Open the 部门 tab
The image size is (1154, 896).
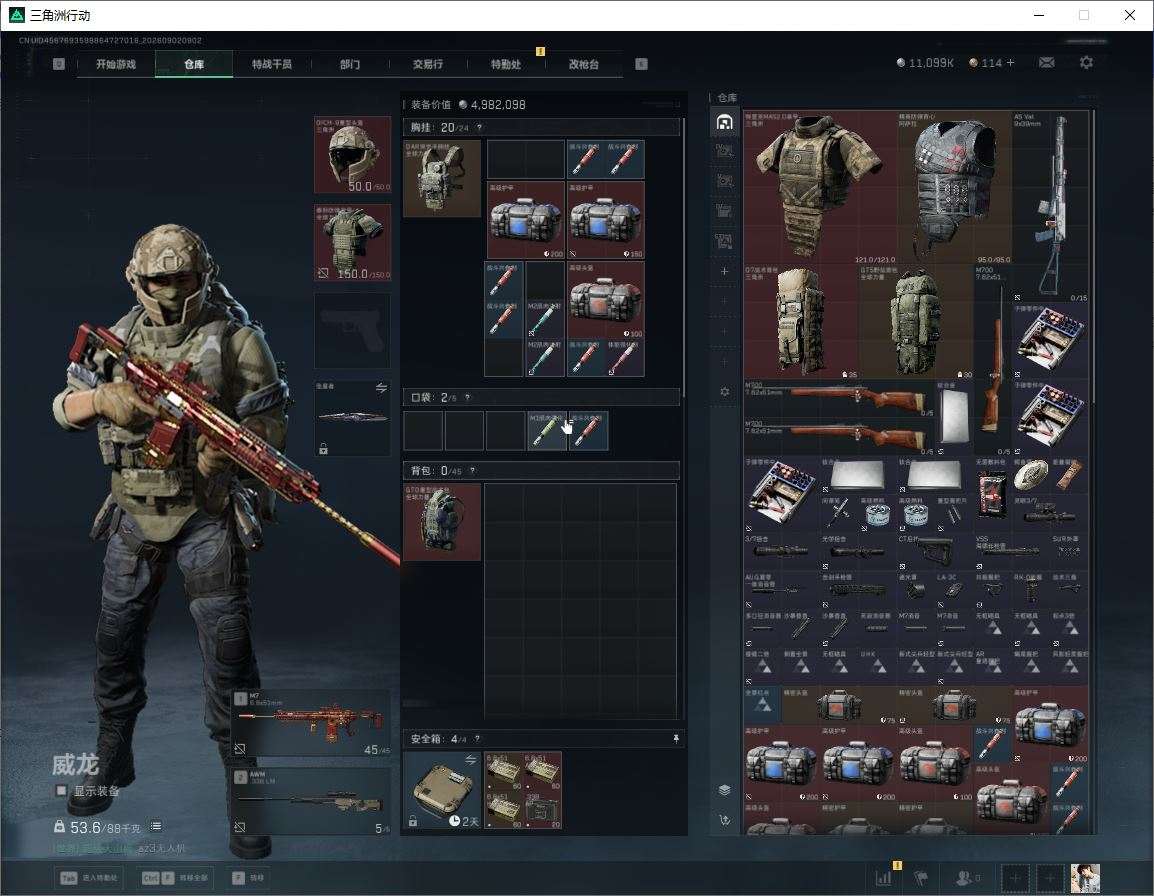pyautogui.click(x=350, y=64)
